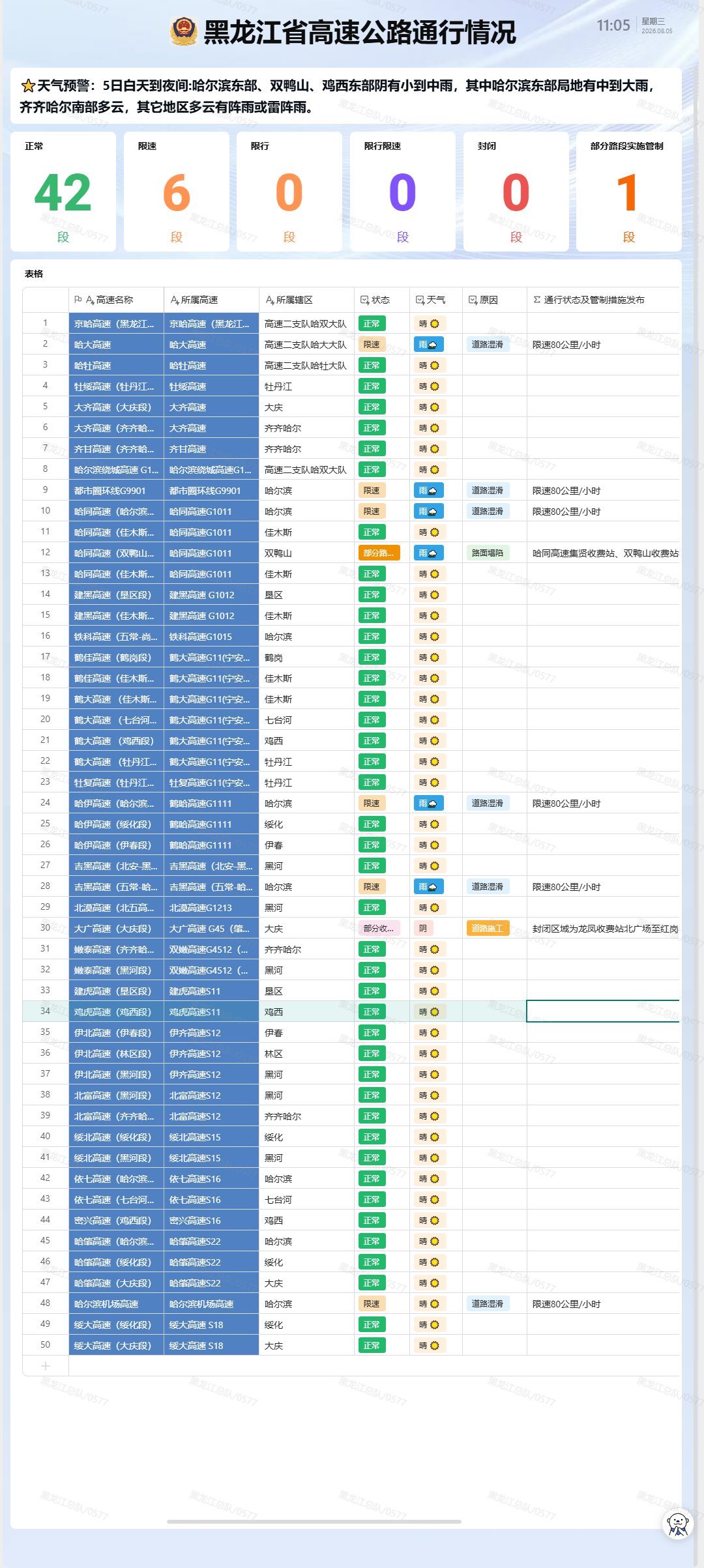Open the 限速 6段 summary card
This screenshot has width=704, height=1568.
(x=177, y=192)
